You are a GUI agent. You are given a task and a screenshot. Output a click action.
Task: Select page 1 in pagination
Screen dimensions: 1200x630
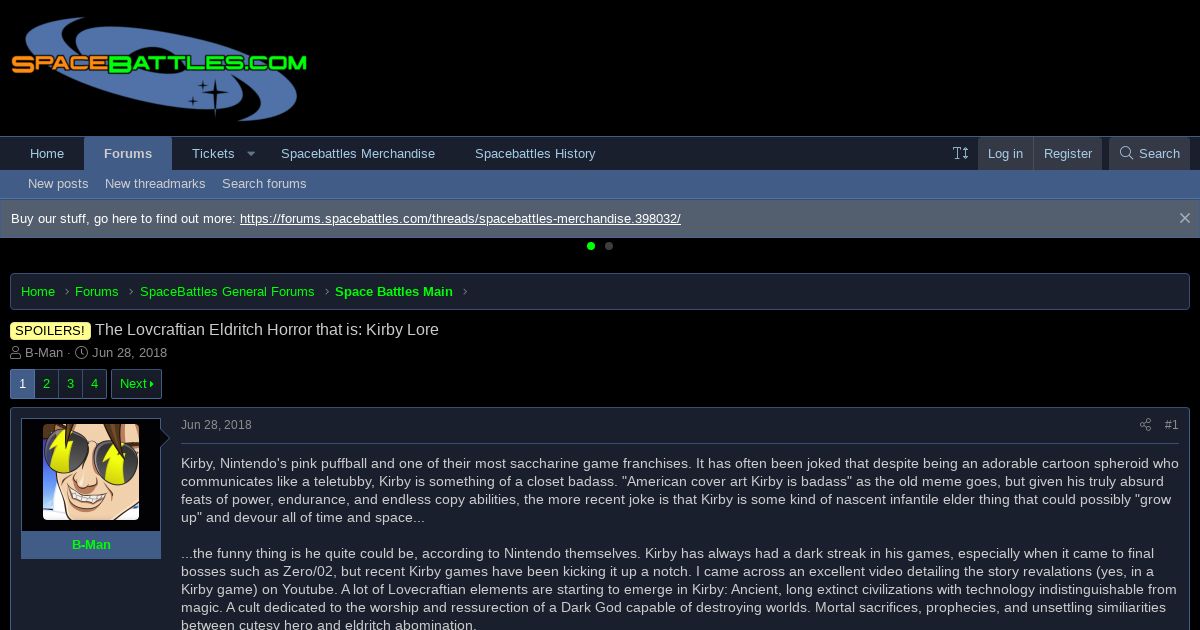click(22, 384)
